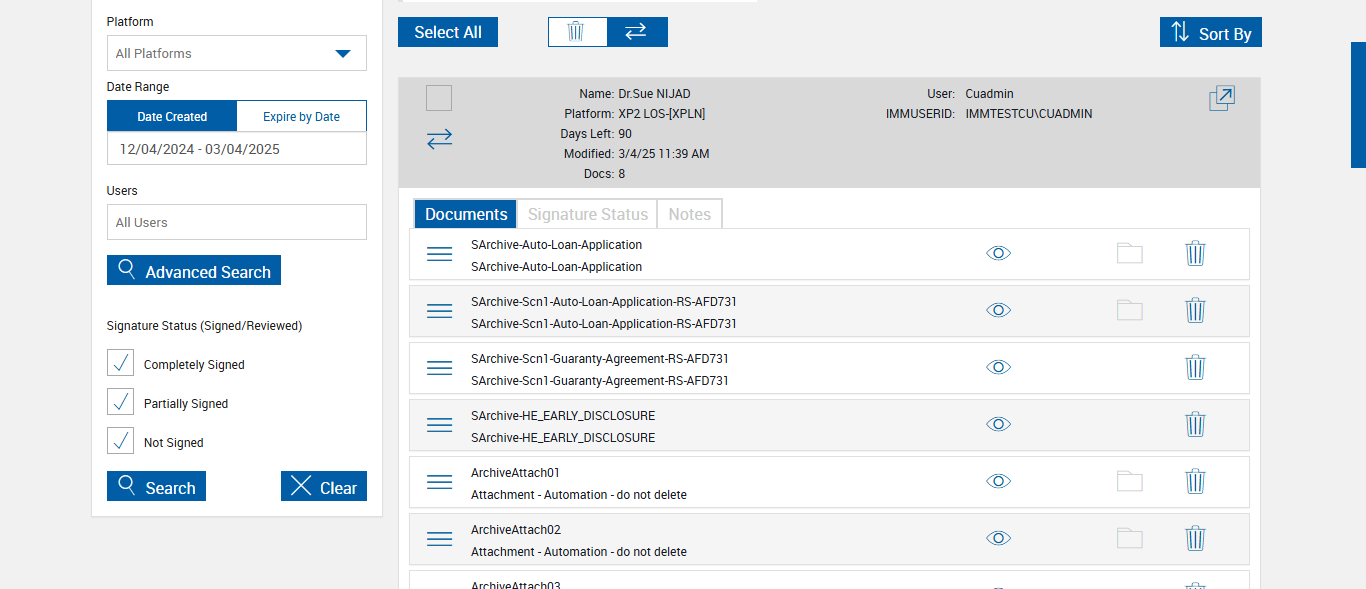1366x589 pixels.
Task: View ArchiveAttach02 with eye icon
Action: pyautogui.click(x=998, y=538)
